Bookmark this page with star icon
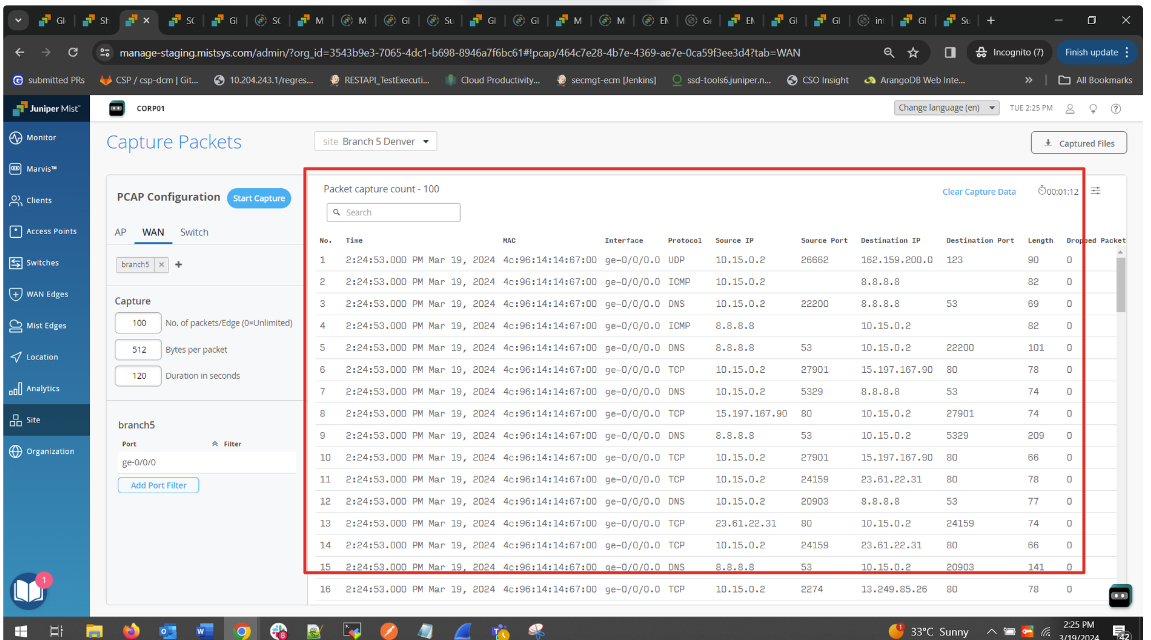Image resolution: width=1151 pixels, height=640 pixels. pos(913,52)
